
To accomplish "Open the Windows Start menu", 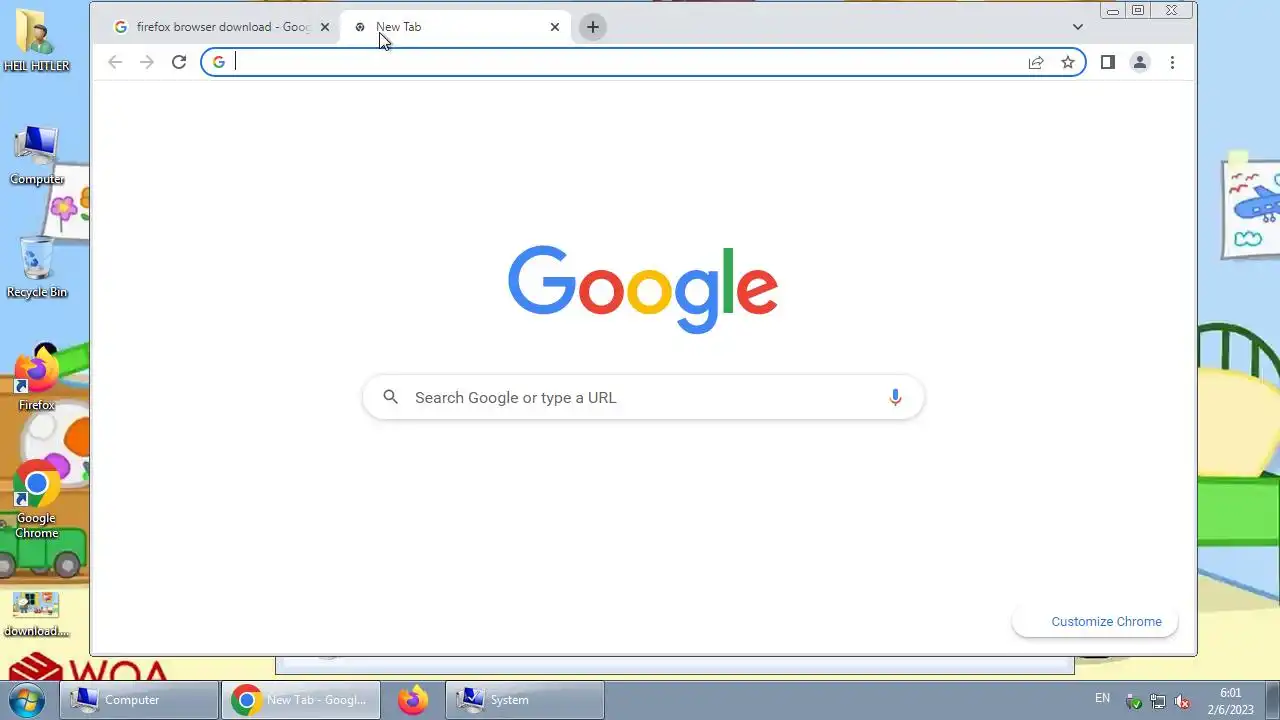I will pyautogui.click(x=26, y=699).
